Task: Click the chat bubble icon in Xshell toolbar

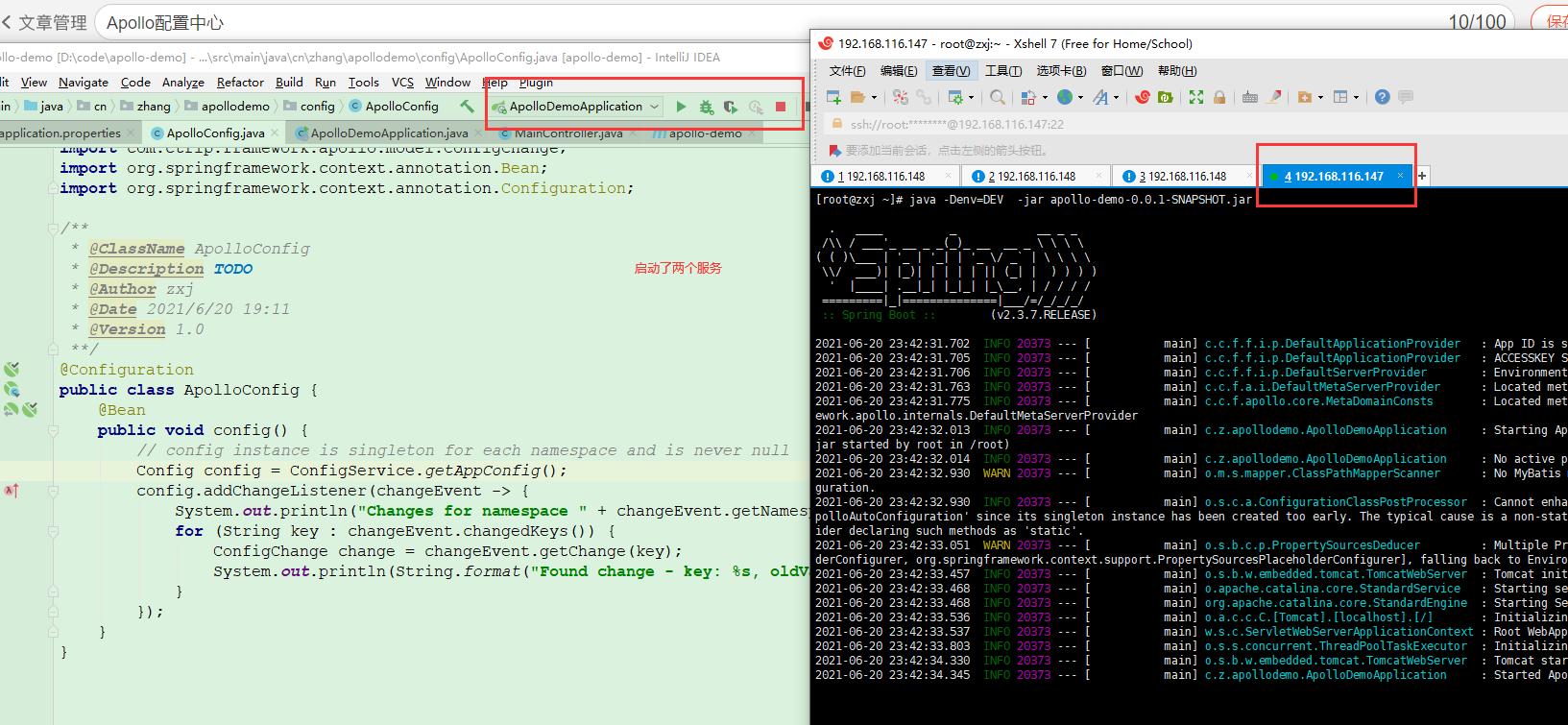Action: (x=1406, y=97)
